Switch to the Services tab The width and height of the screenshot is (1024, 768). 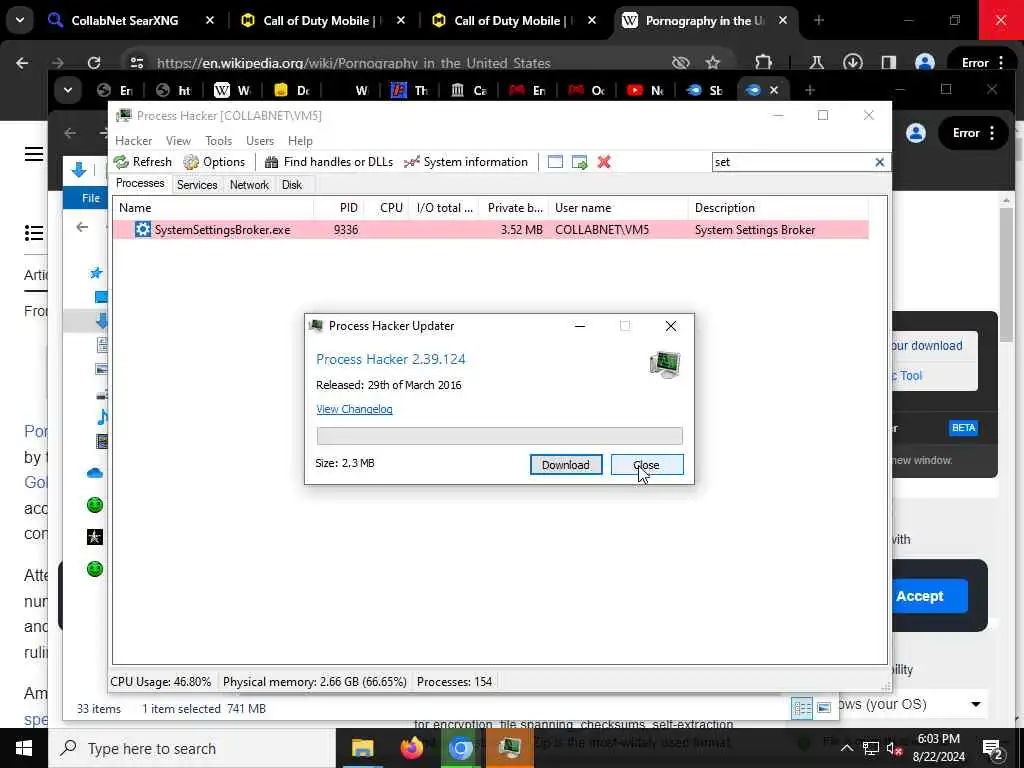click(x=197, y=185)
